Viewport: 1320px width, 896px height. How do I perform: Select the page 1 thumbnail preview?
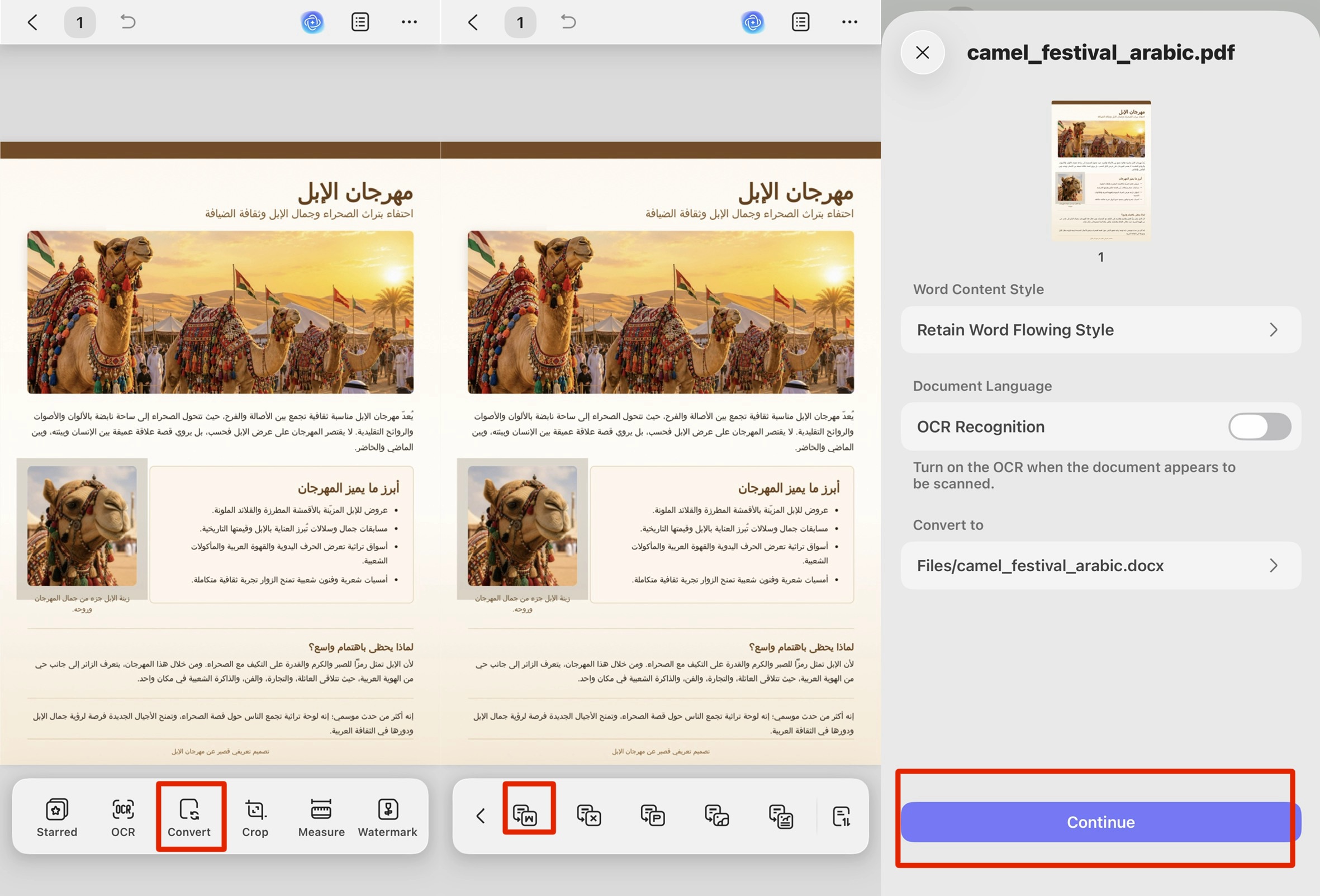[1101, 171]
